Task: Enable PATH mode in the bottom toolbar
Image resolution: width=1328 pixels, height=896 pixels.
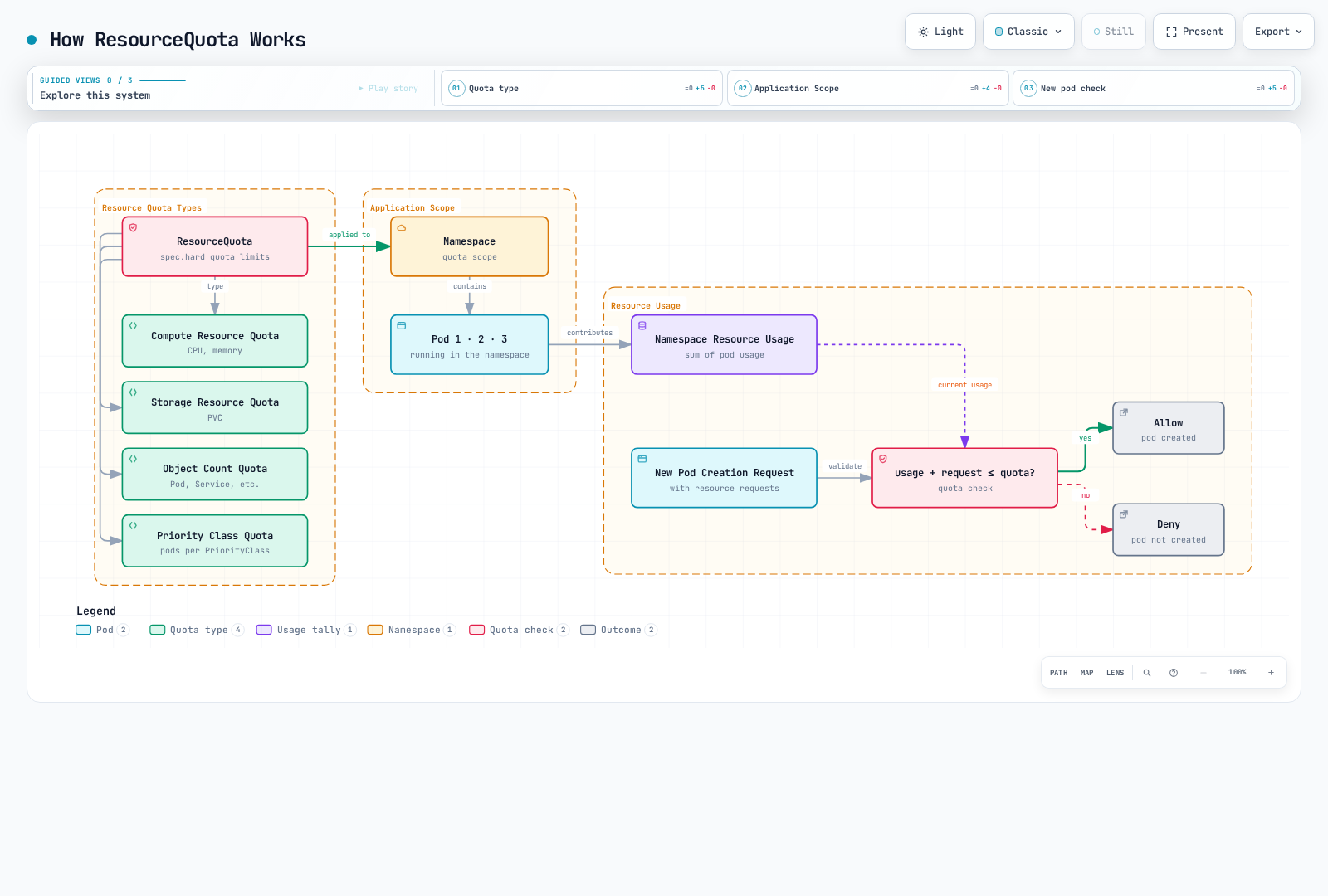Action: click(1059, 673)
